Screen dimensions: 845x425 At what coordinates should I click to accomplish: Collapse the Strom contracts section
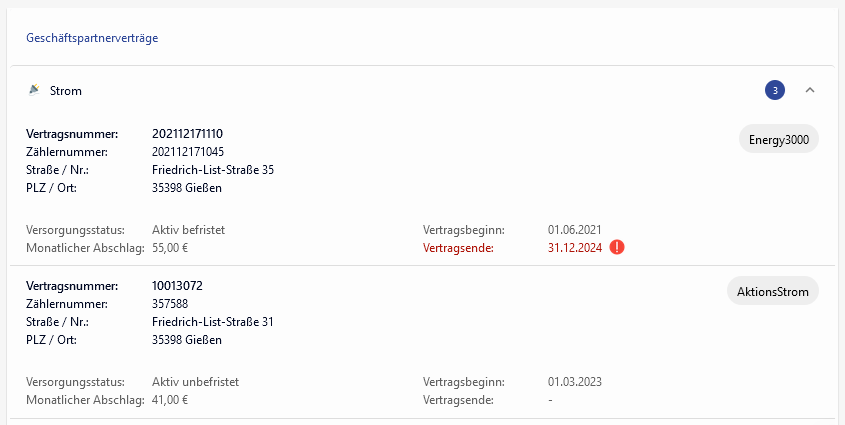pos(810,91)
